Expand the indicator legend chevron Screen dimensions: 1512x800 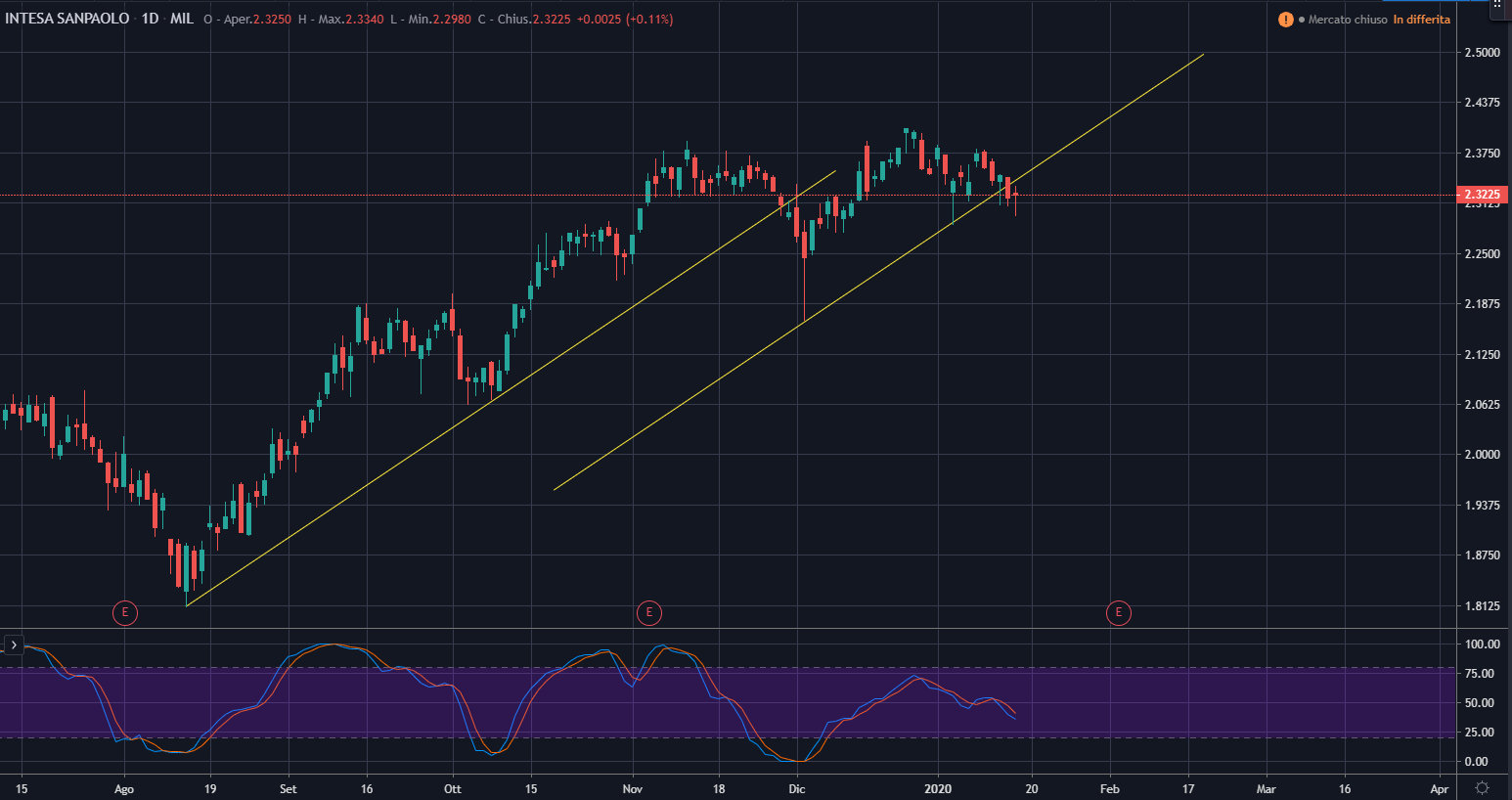click(14, 645)
